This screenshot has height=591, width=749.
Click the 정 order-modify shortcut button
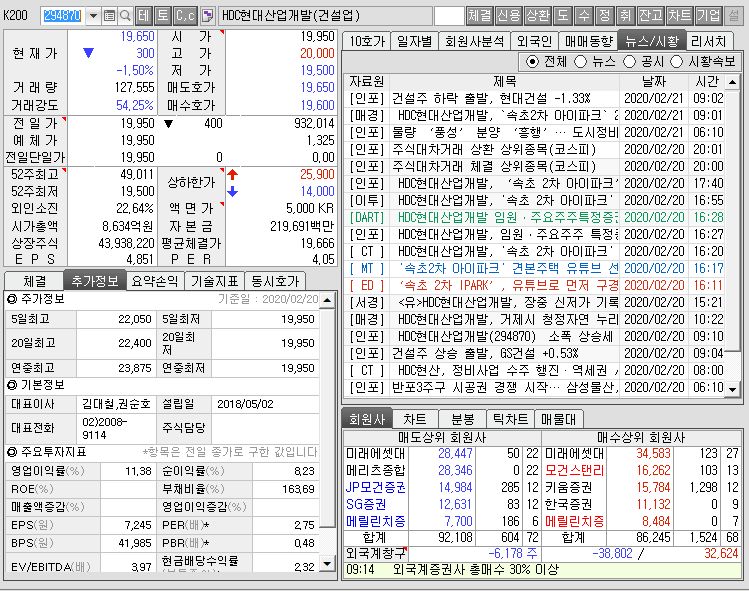coord(605,16)
